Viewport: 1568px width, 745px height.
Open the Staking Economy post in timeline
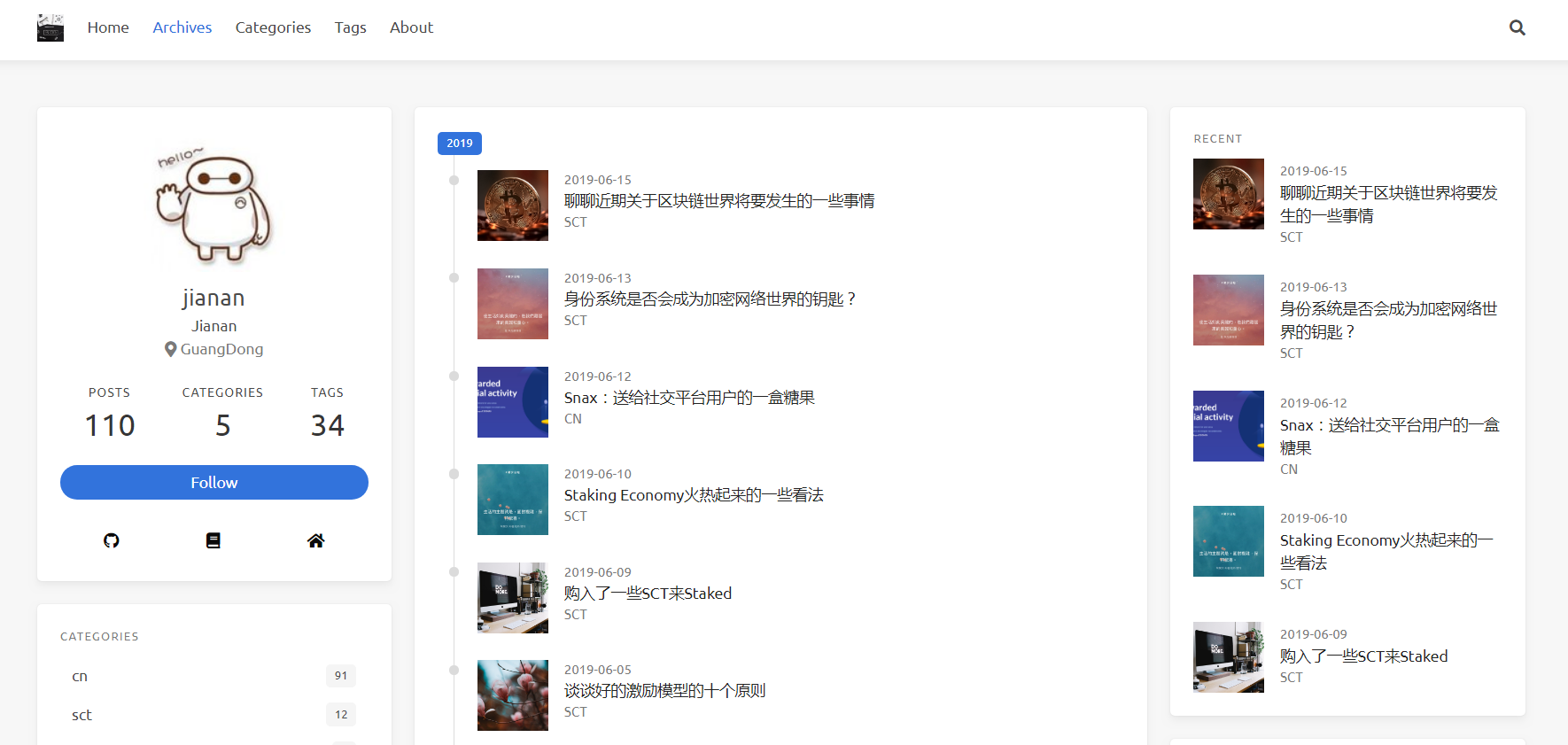tap(694, 495)
